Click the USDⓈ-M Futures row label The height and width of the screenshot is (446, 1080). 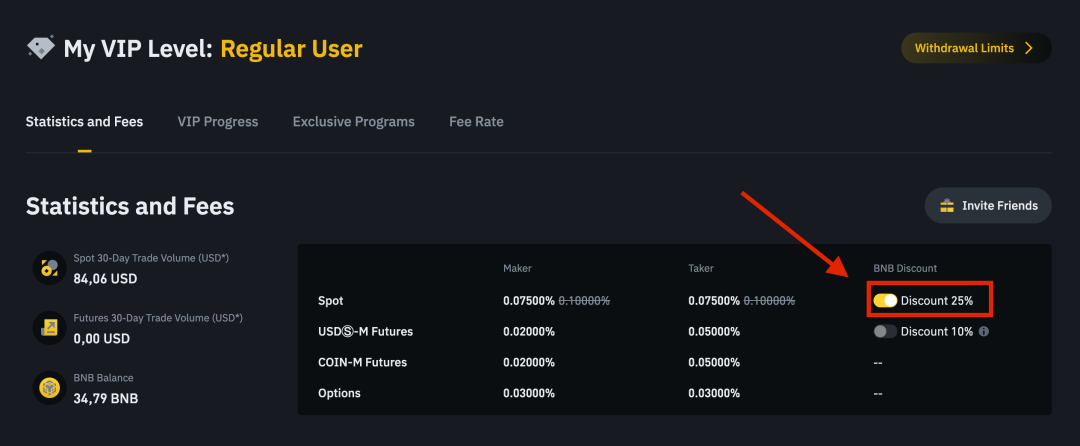click(366, 331)
